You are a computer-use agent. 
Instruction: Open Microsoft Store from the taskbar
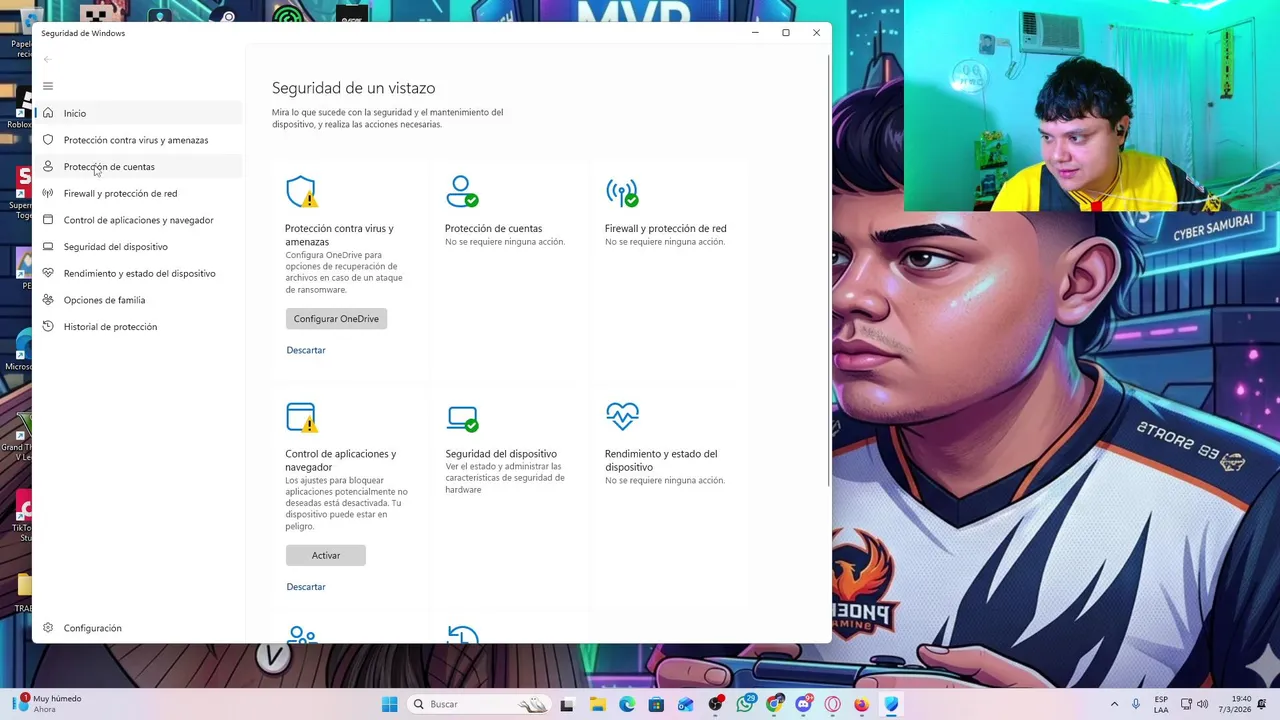click(656, 704)
